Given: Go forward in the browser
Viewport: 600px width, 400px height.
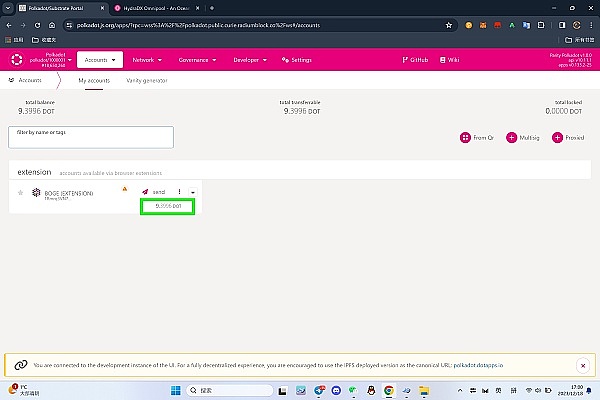Looking at the screenshot, I should (23, 25).
